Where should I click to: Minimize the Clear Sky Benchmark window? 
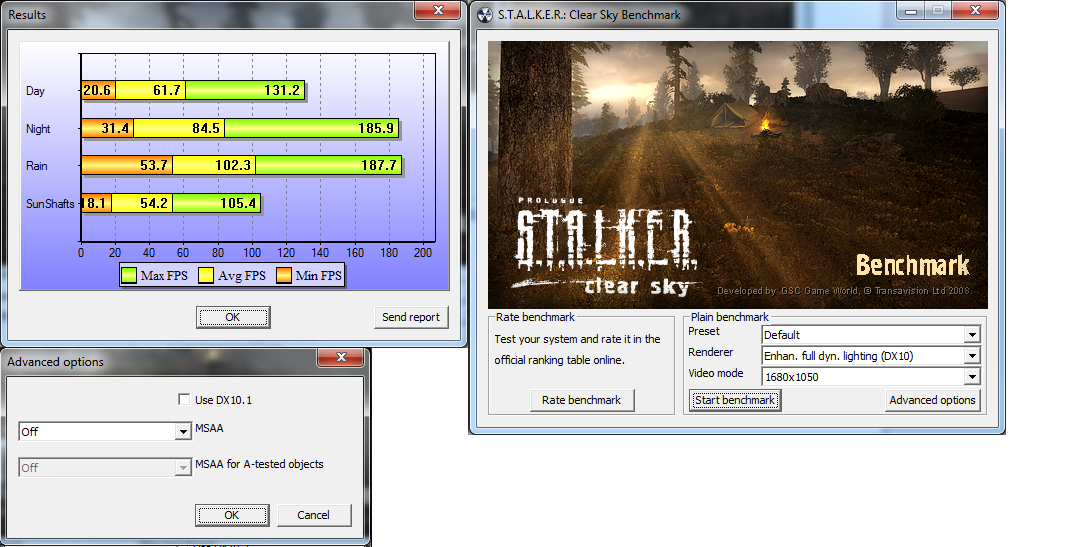[910, 10]
